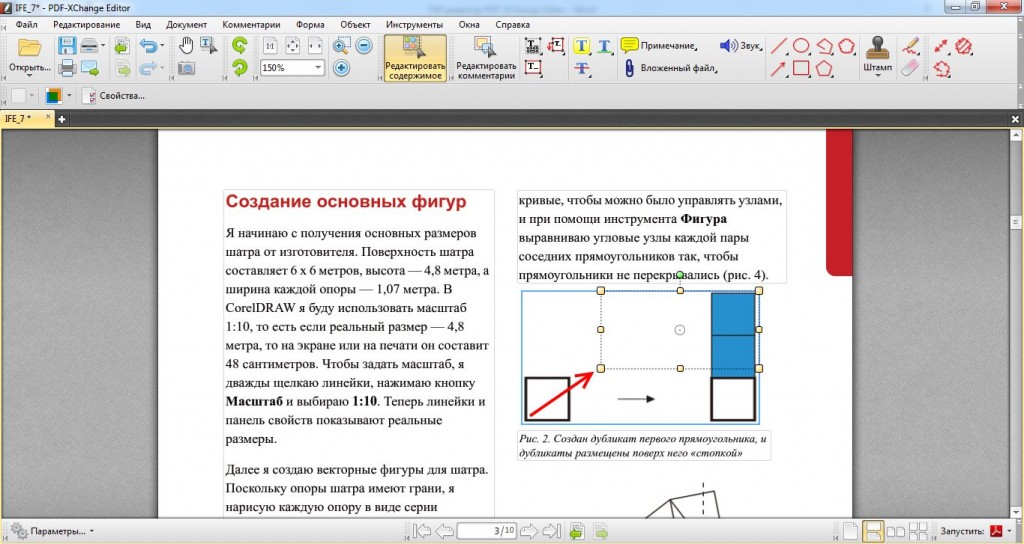
Task: Select the Arrow drawing tool
Action: [778, 68]
